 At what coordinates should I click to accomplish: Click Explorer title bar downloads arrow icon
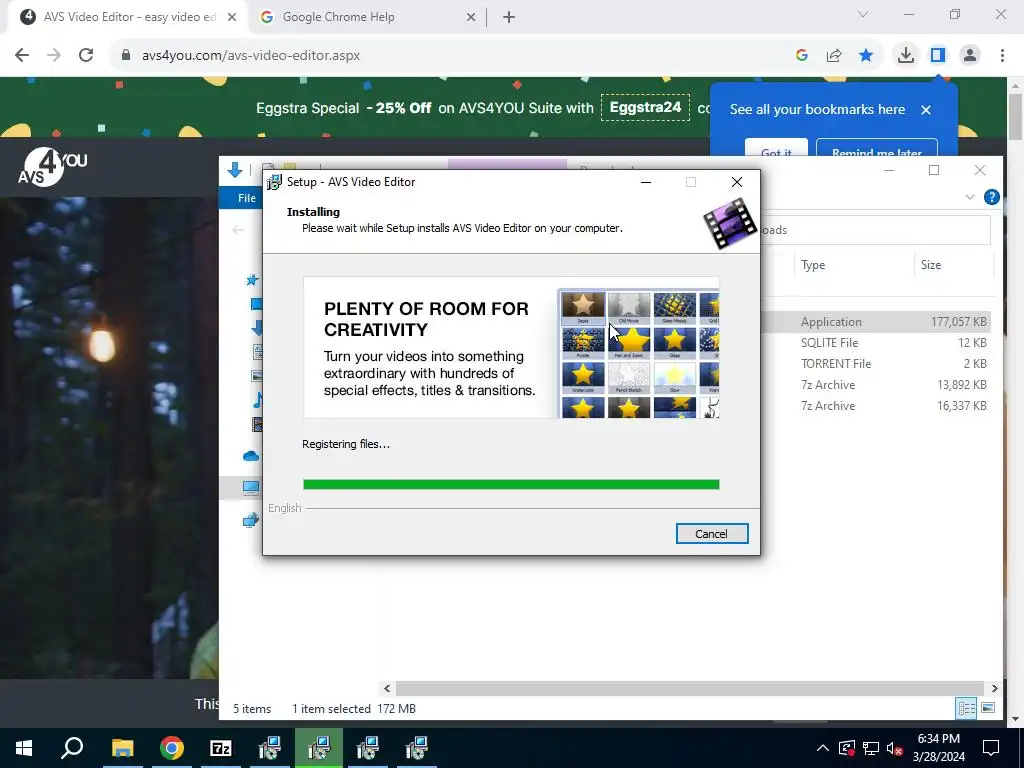234,170
